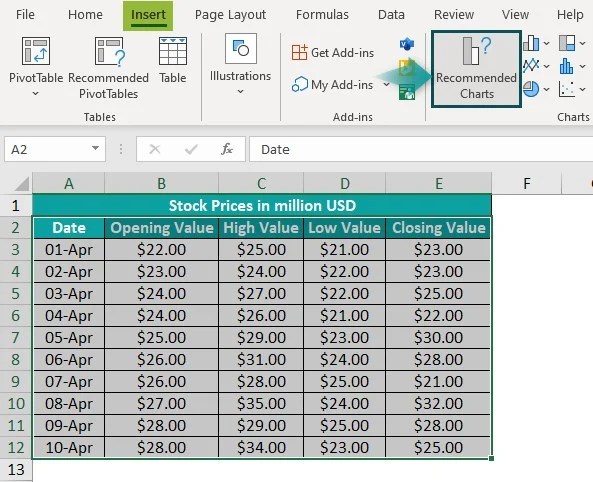Viewport: 593px width, 482px height.
Task: Click the 05-Apr date cell
Action: [x=69, y=337]
